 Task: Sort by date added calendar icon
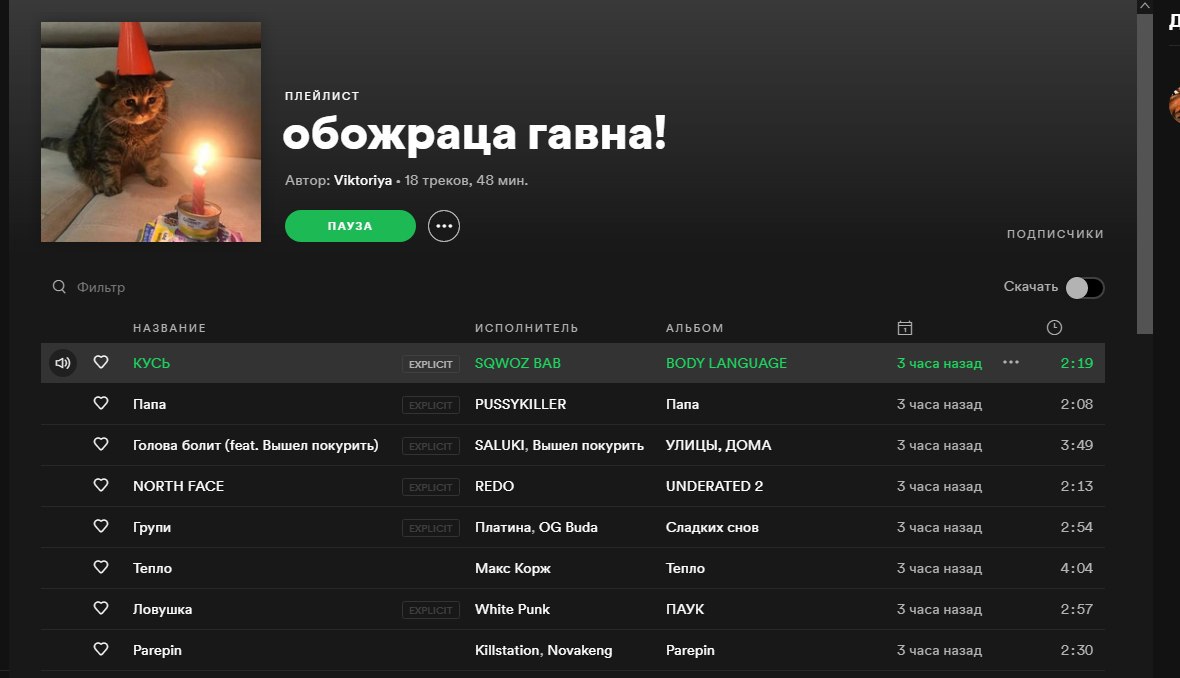(905, 328)
